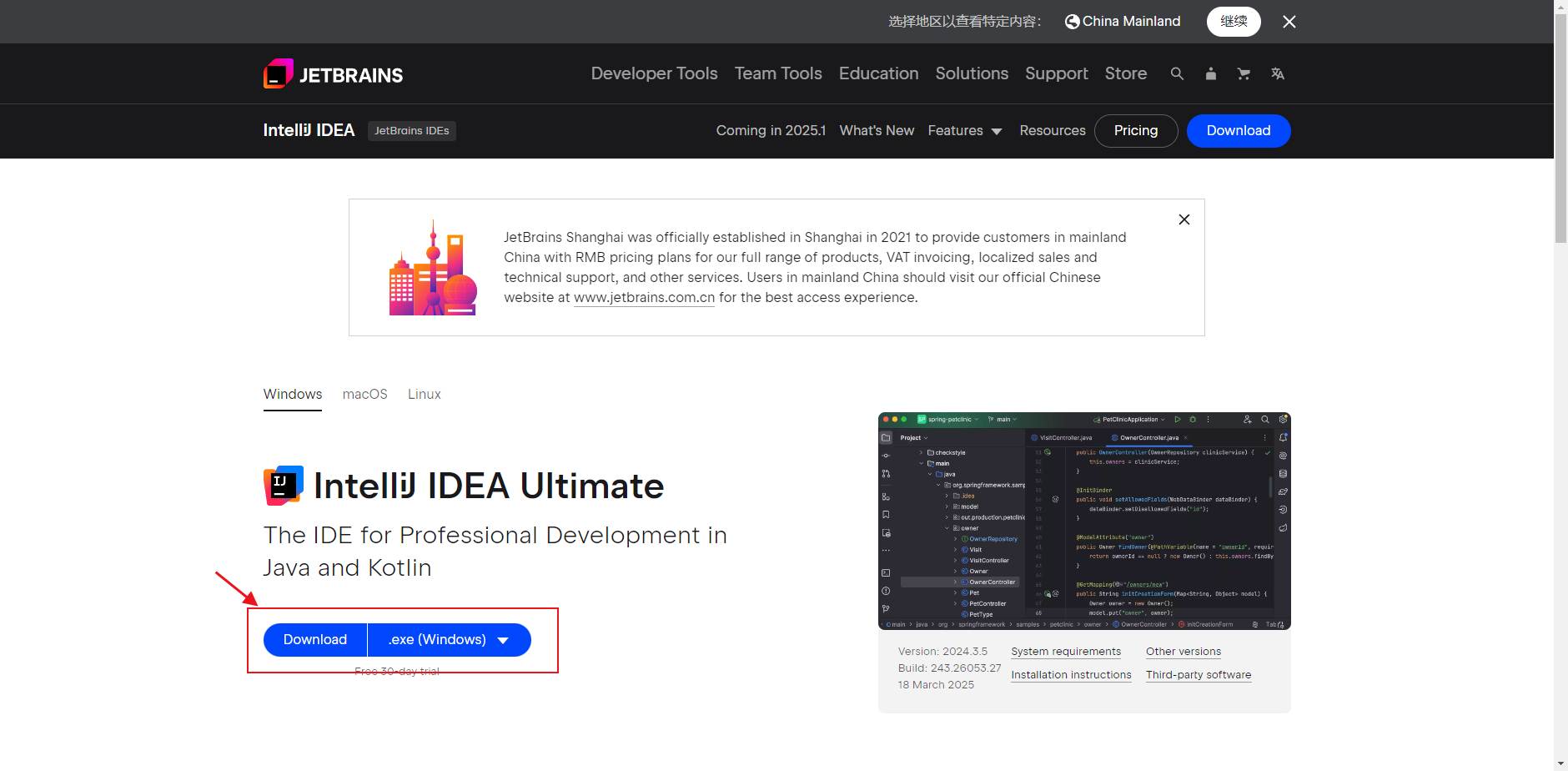This screenshot has width=1568, height=771.
Task: Open the Education menu
Action: [x=878, y=73]
